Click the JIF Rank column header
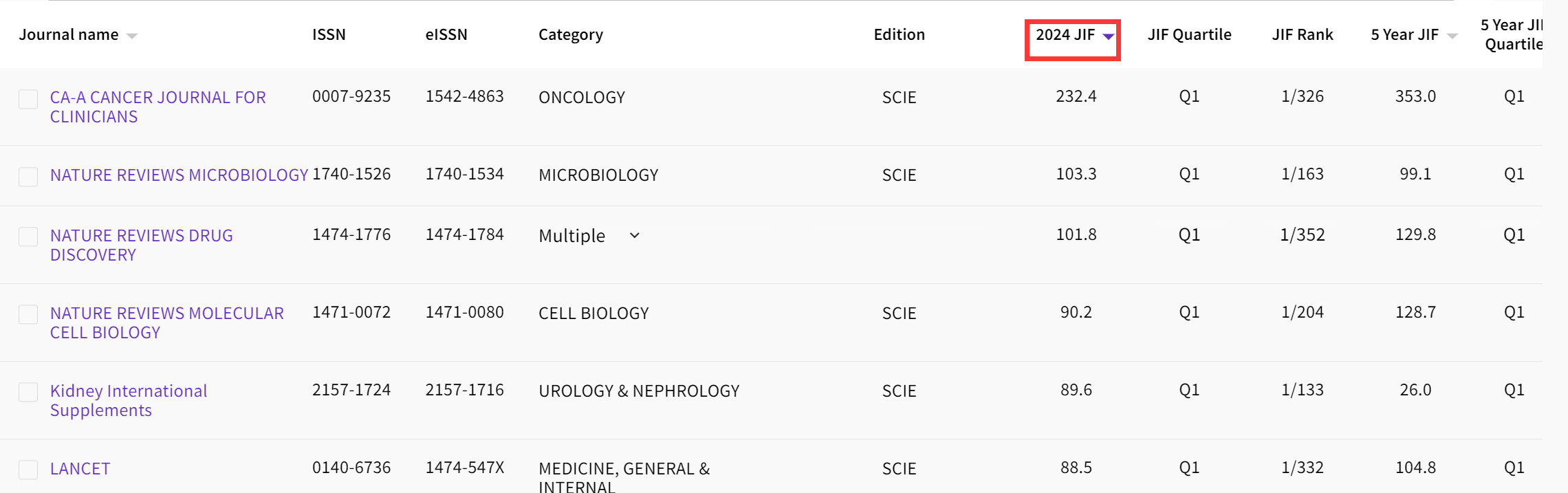 [1302, 34]
